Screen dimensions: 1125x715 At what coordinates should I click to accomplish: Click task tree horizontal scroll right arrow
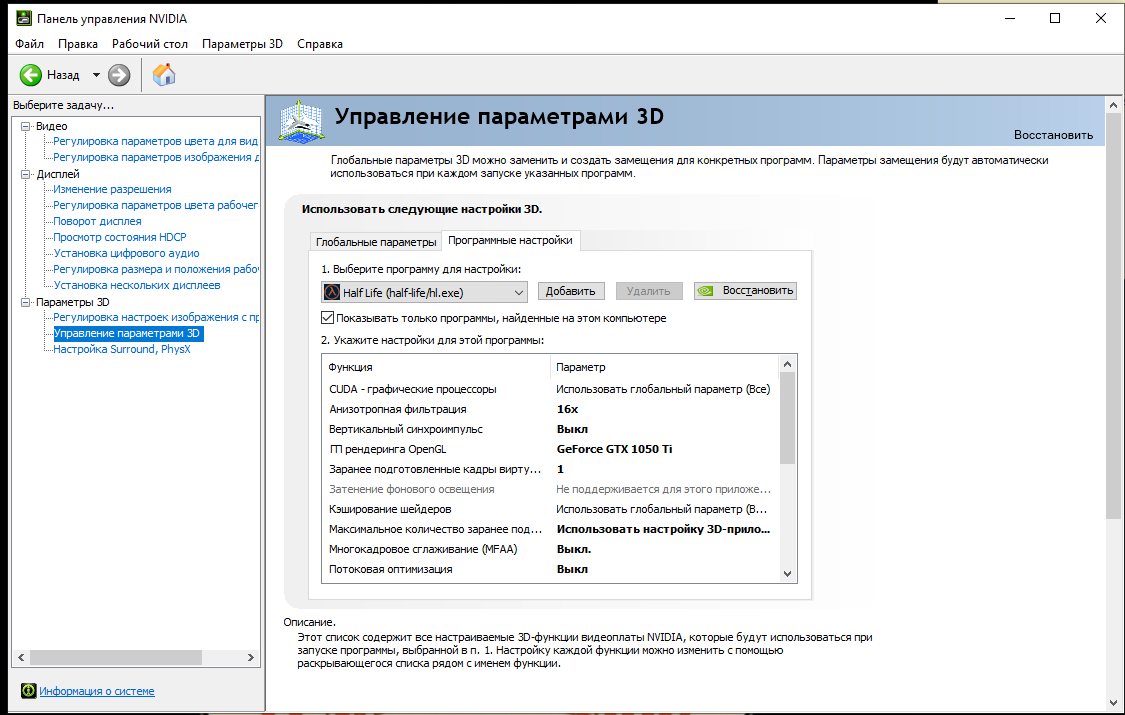(x=251, y=657)
